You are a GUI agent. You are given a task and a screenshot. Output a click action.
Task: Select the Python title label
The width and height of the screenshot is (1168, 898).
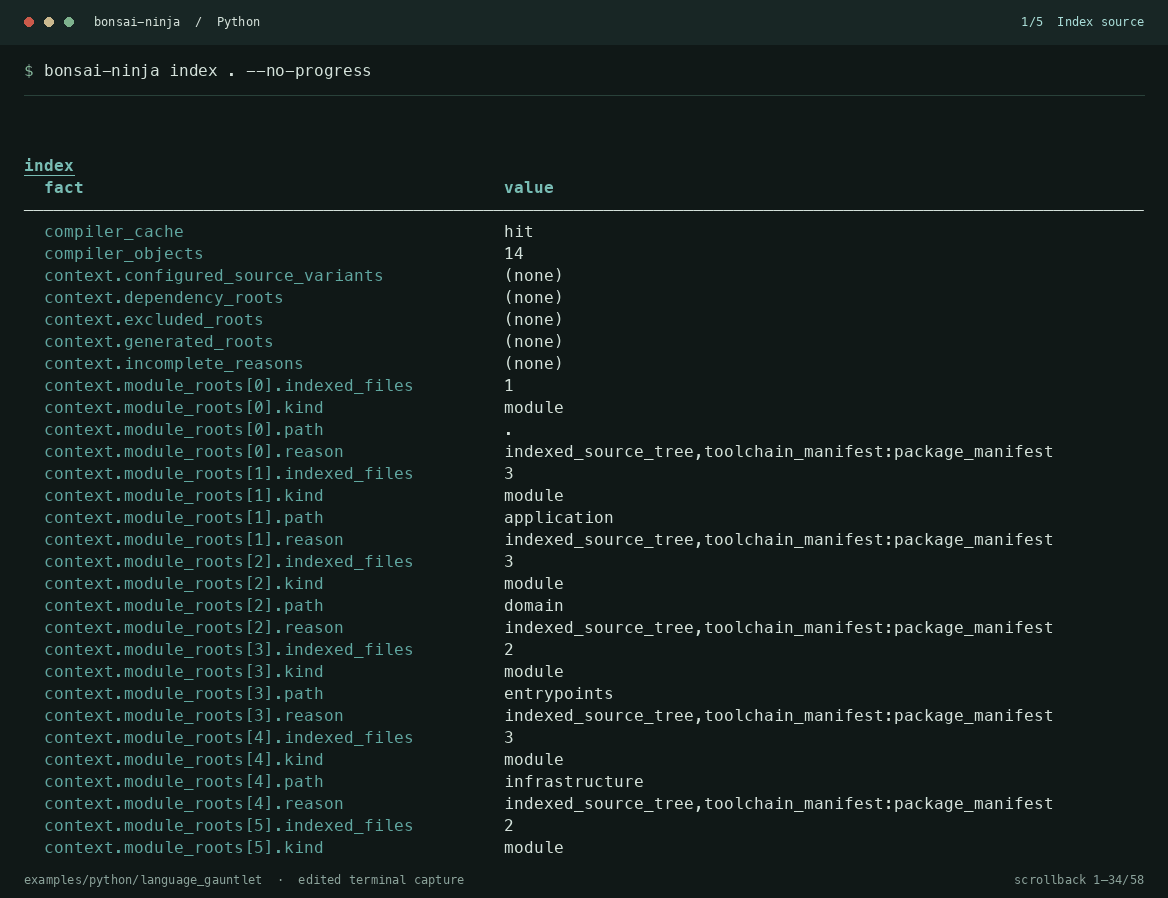click(x=238, y=22)
